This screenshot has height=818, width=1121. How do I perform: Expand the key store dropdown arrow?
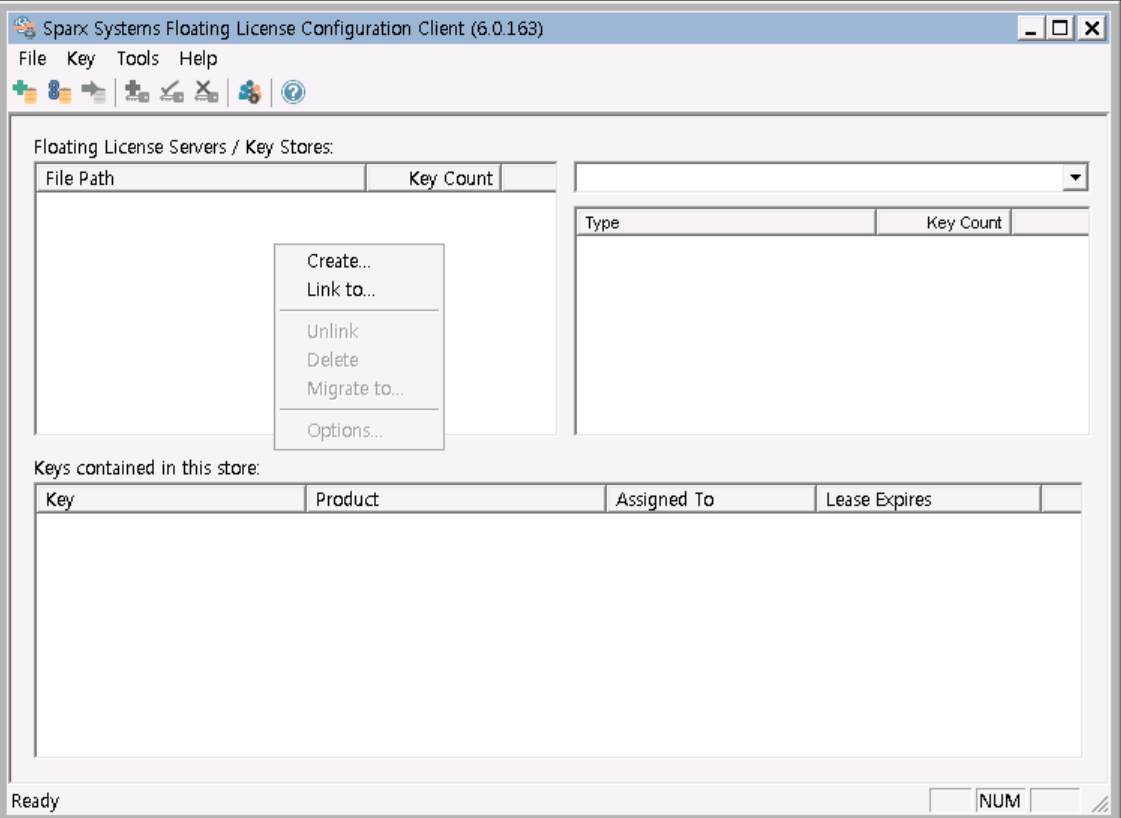pyautogui.click(x=1075, y=177)
